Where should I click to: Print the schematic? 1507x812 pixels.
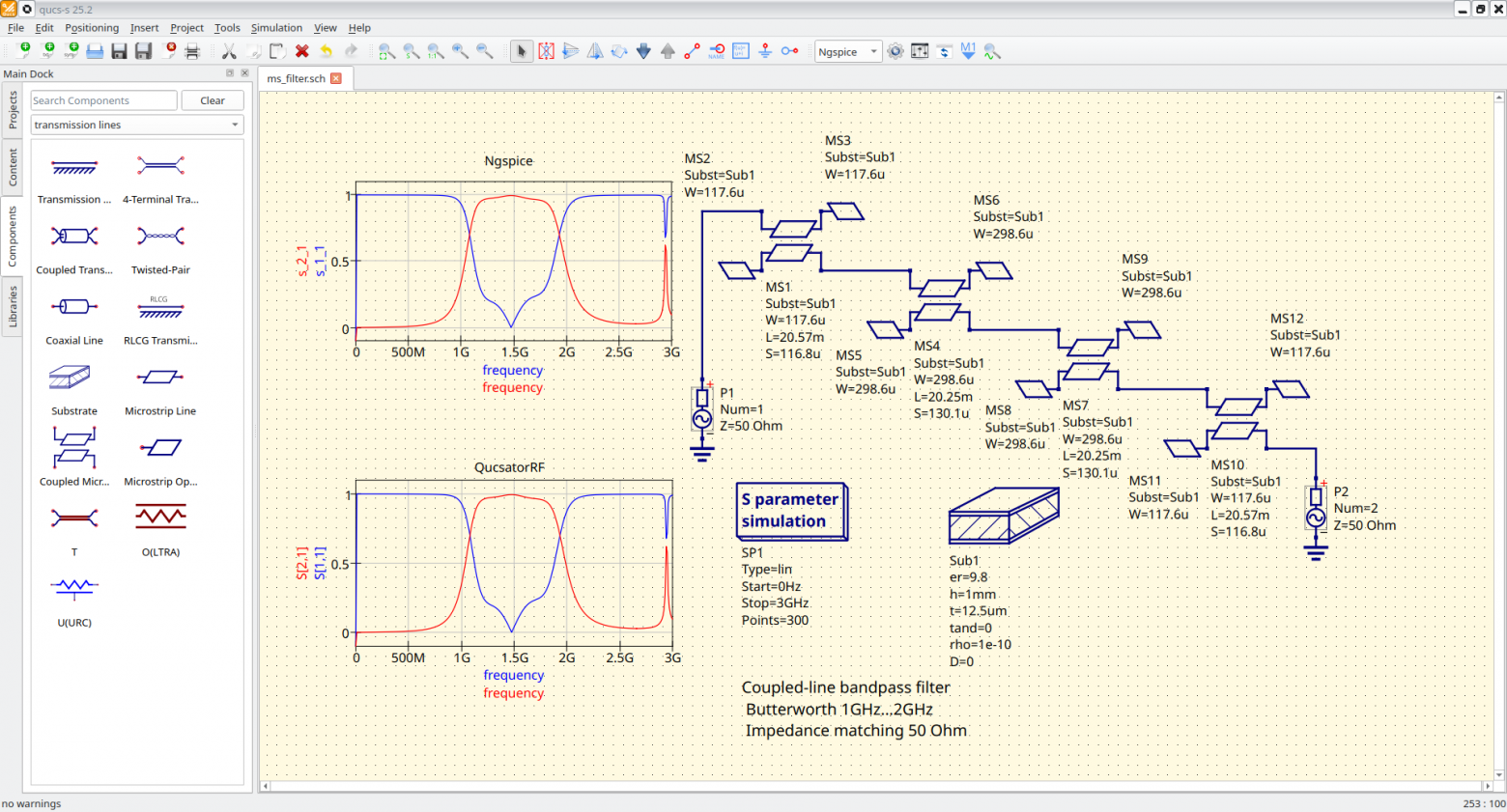(x=192, y=51)
